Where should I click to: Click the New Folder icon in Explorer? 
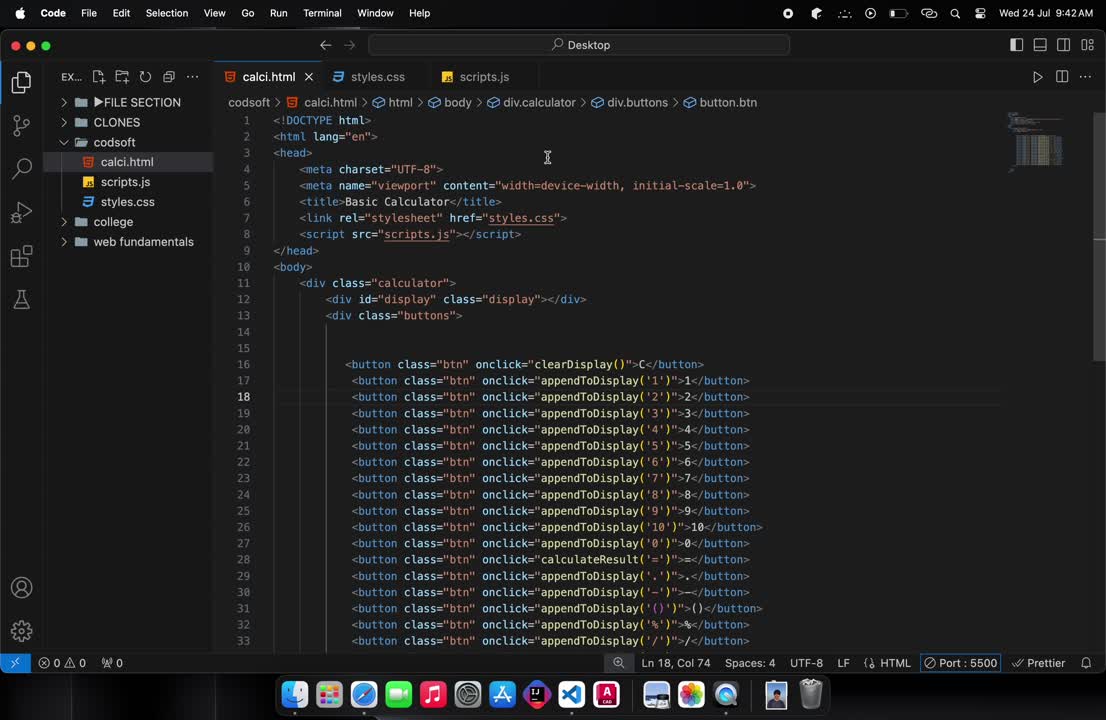click(x=122, y=77)
